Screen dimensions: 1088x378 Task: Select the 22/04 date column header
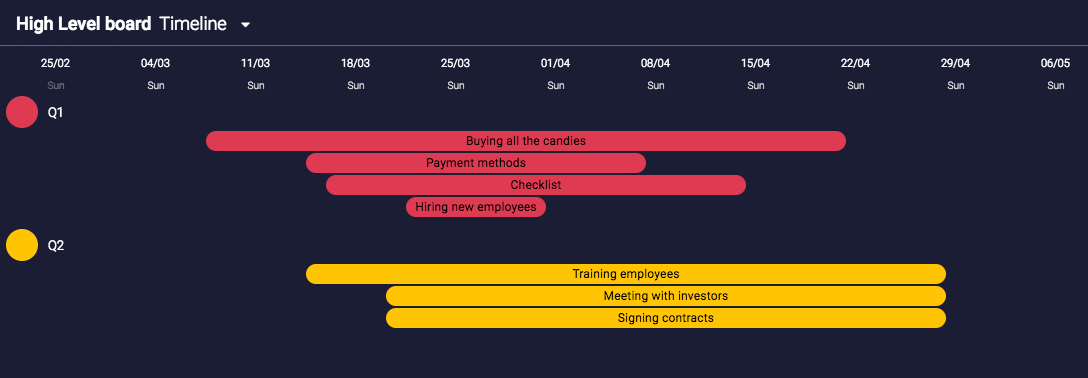point(855,63)
